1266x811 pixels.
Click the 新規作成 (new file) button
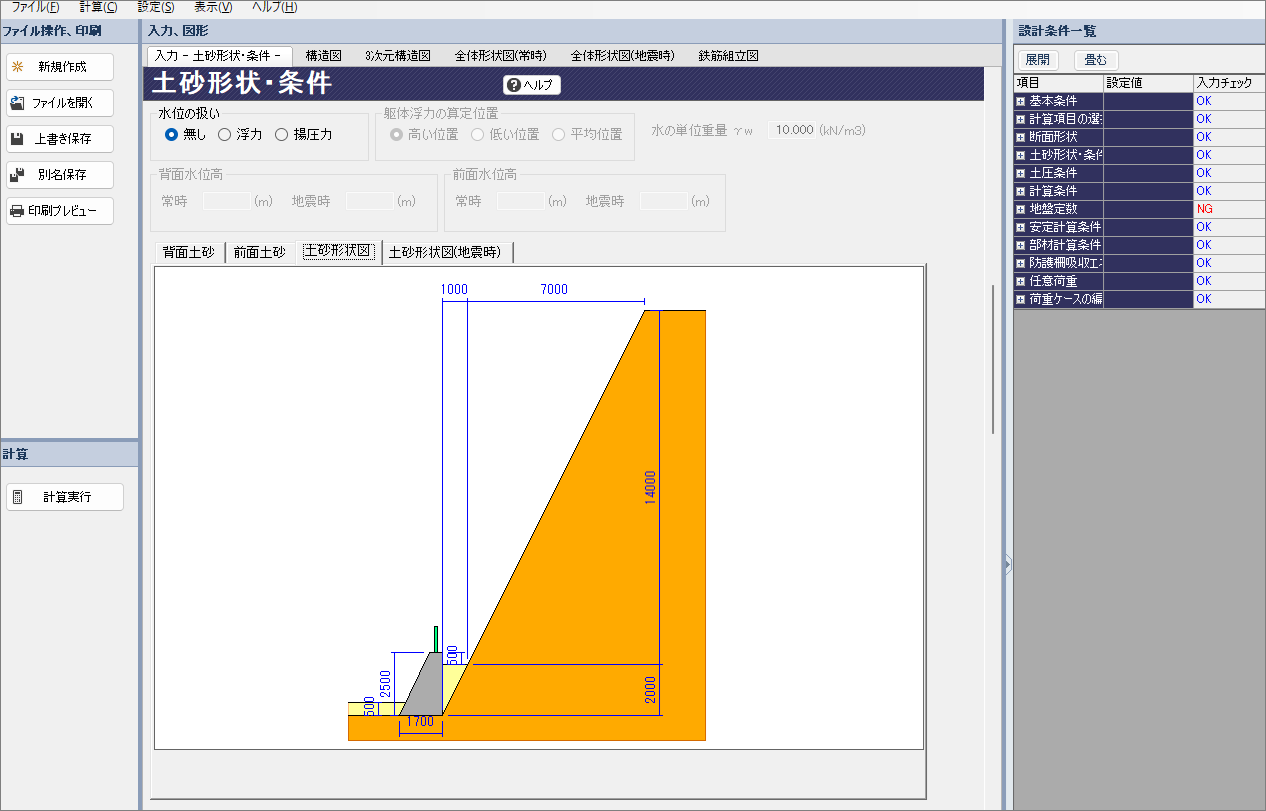(60, 67)
